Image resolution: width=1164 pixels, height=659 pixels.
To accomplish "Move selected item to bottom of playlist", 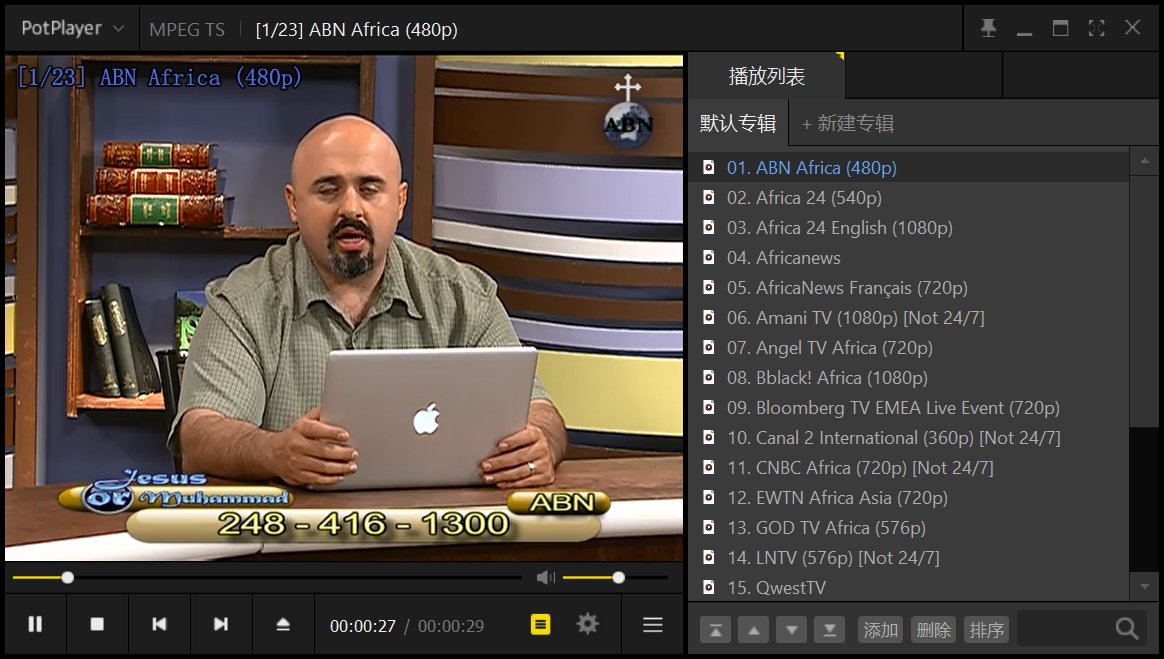I will click(829, 630).
